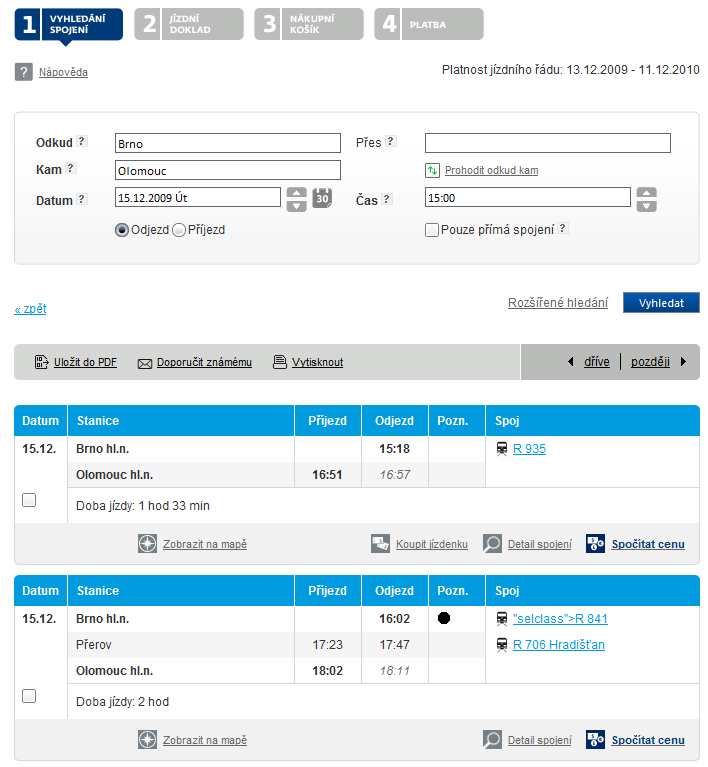Show later connections with později arrow
The image size is (708, 767).
(683, 362)
